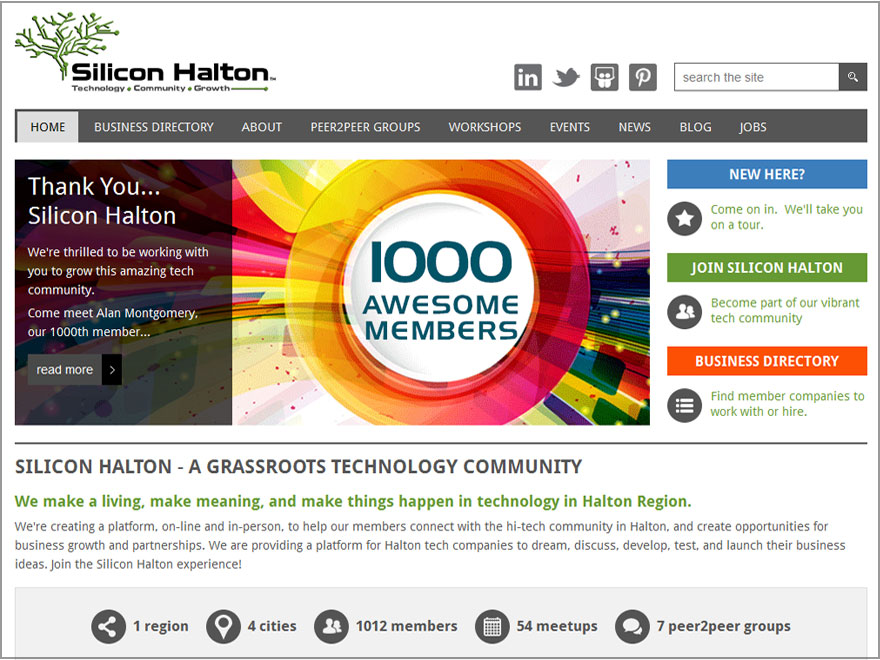The height and width of the screenshot is (660, 880).
Task: Click the chat bubble icon for peer2peer groups
Action: click(x=632, y=626)
